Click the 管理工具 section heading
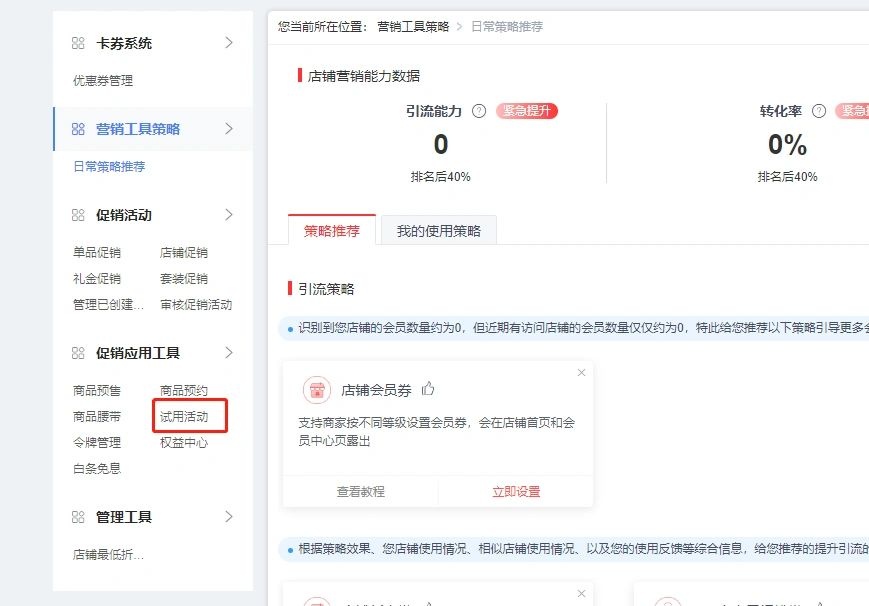Screen dimensions: 869x606 point(124,517)
